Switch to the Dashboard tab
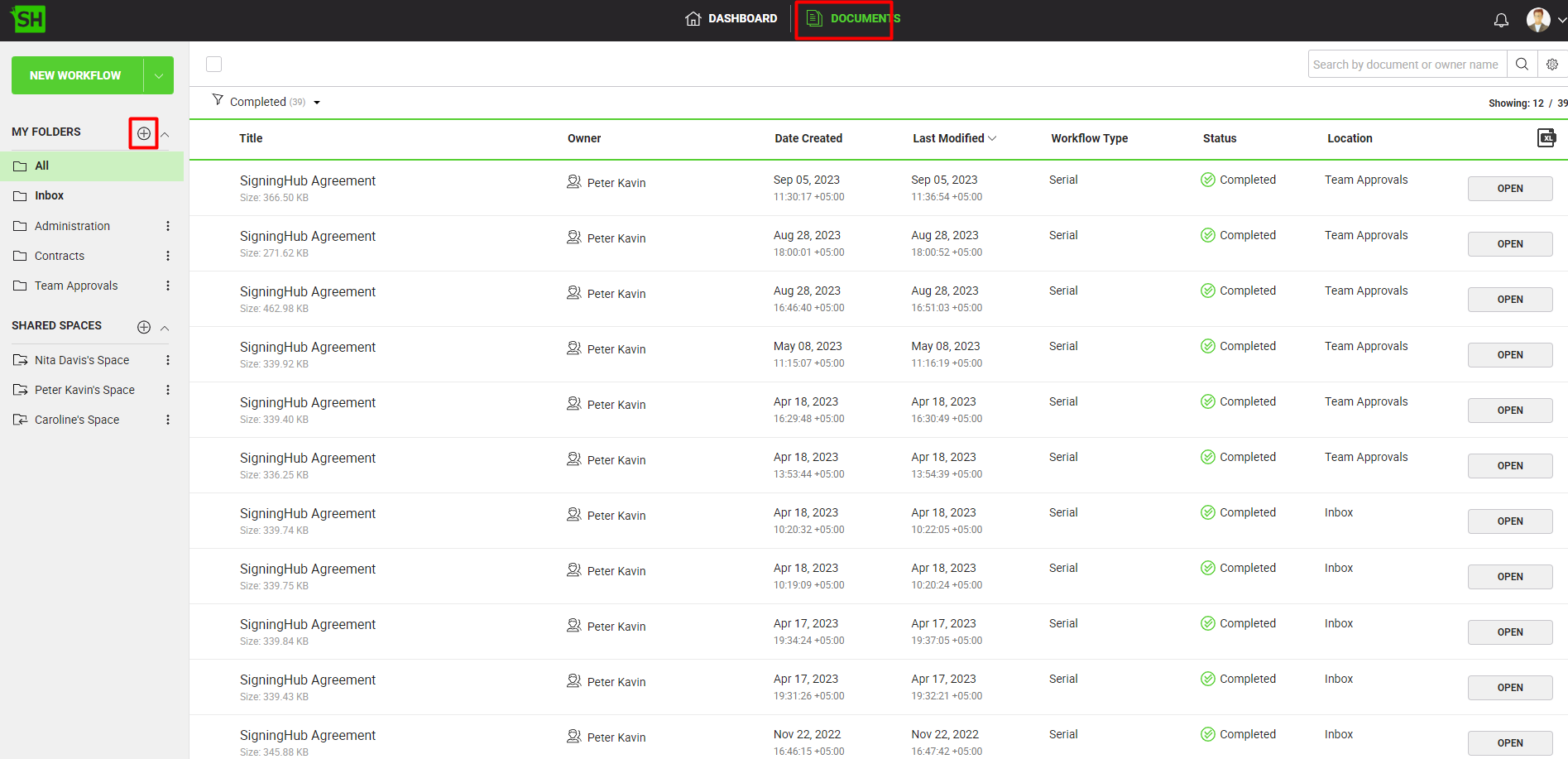This screenshot has height=759, width=1568. coord(731,19)
